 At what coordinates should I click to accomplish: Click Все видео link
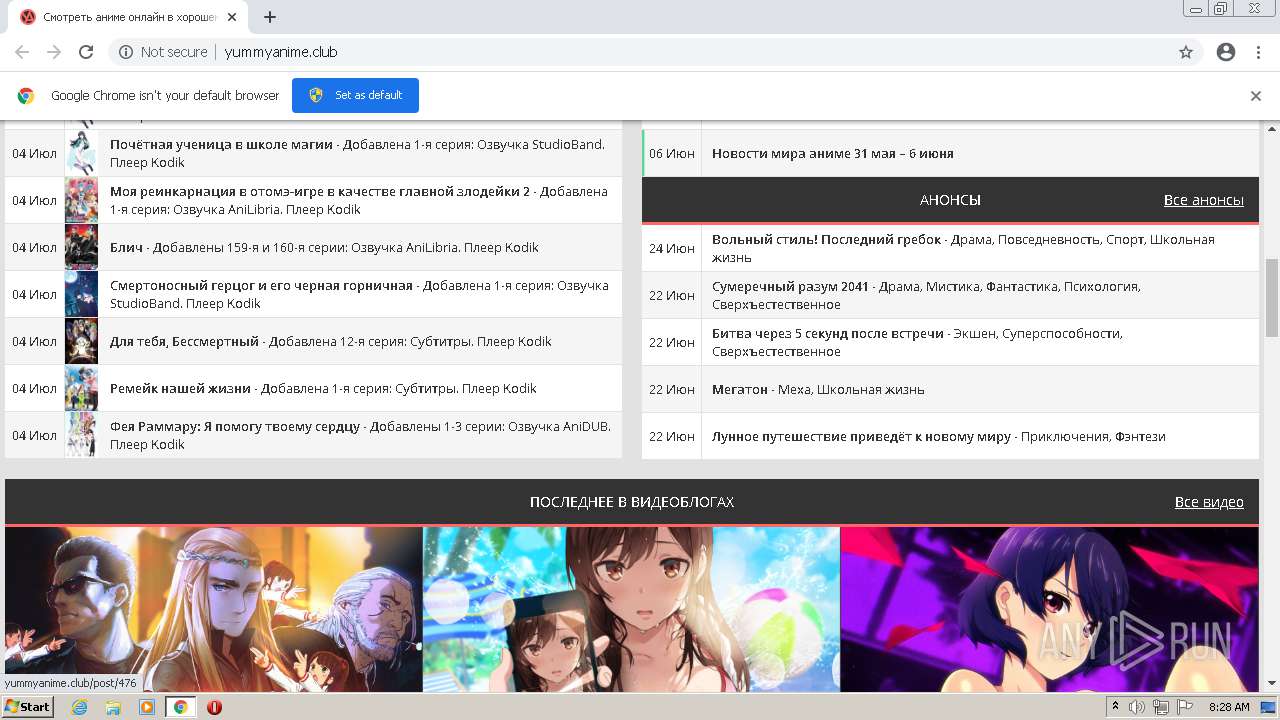pyautogui.click(x=1209, y=502)
